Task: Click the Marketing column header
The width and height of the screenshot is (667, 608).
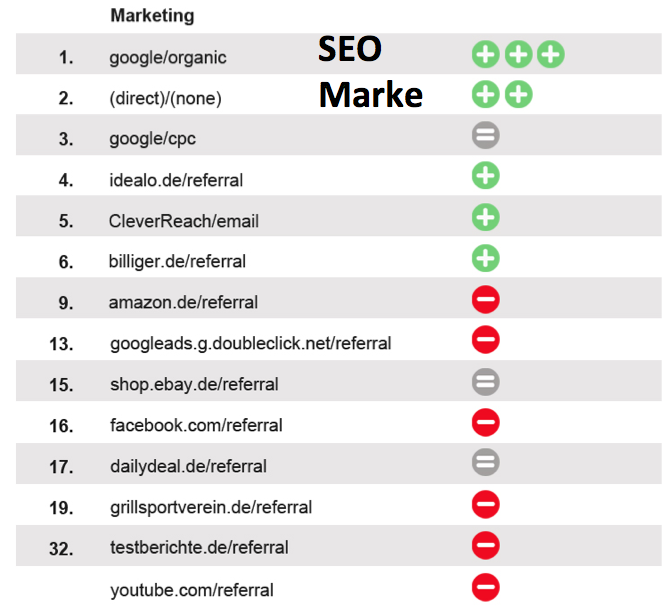Action: pyautogui.click(x=152, y=16)
